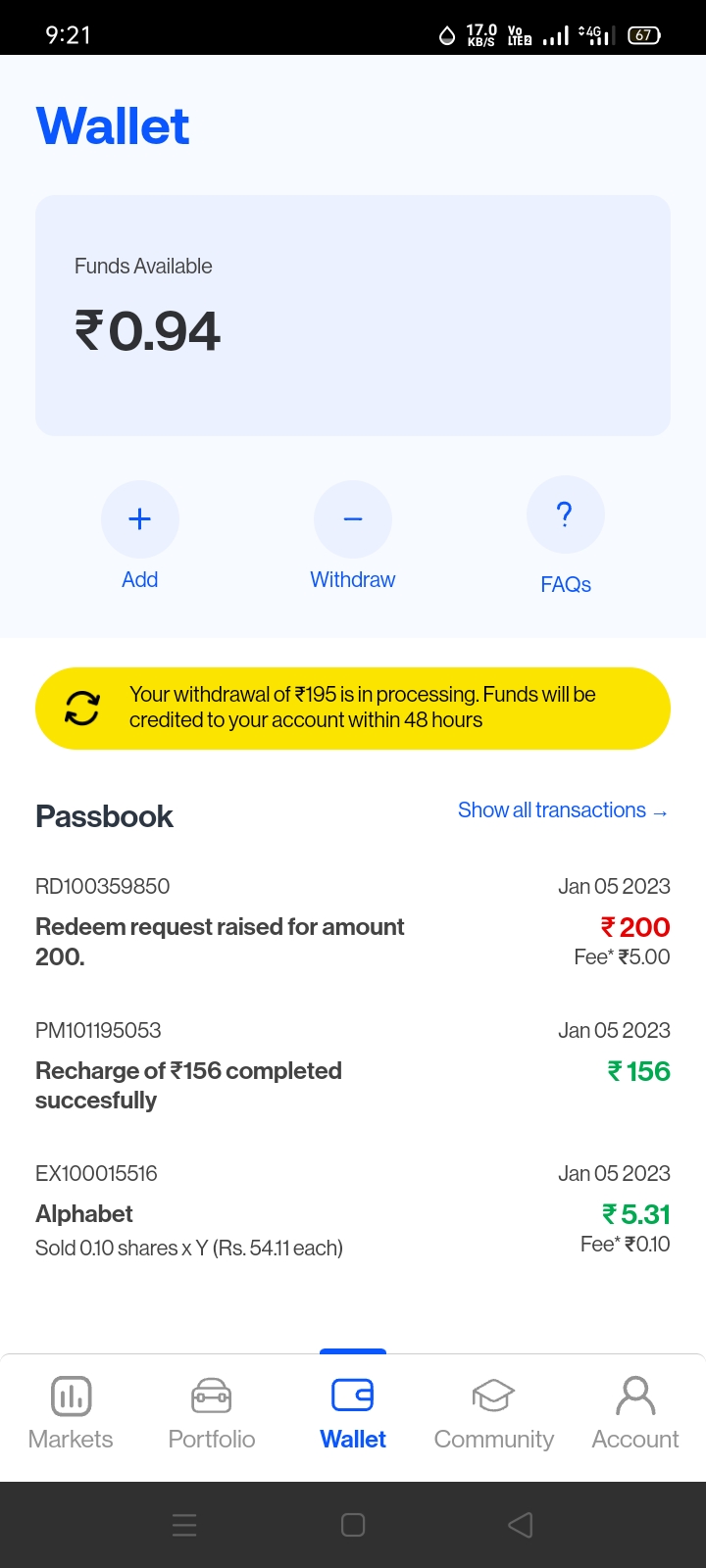Tap the Add funds plus icon

(140, 518)
